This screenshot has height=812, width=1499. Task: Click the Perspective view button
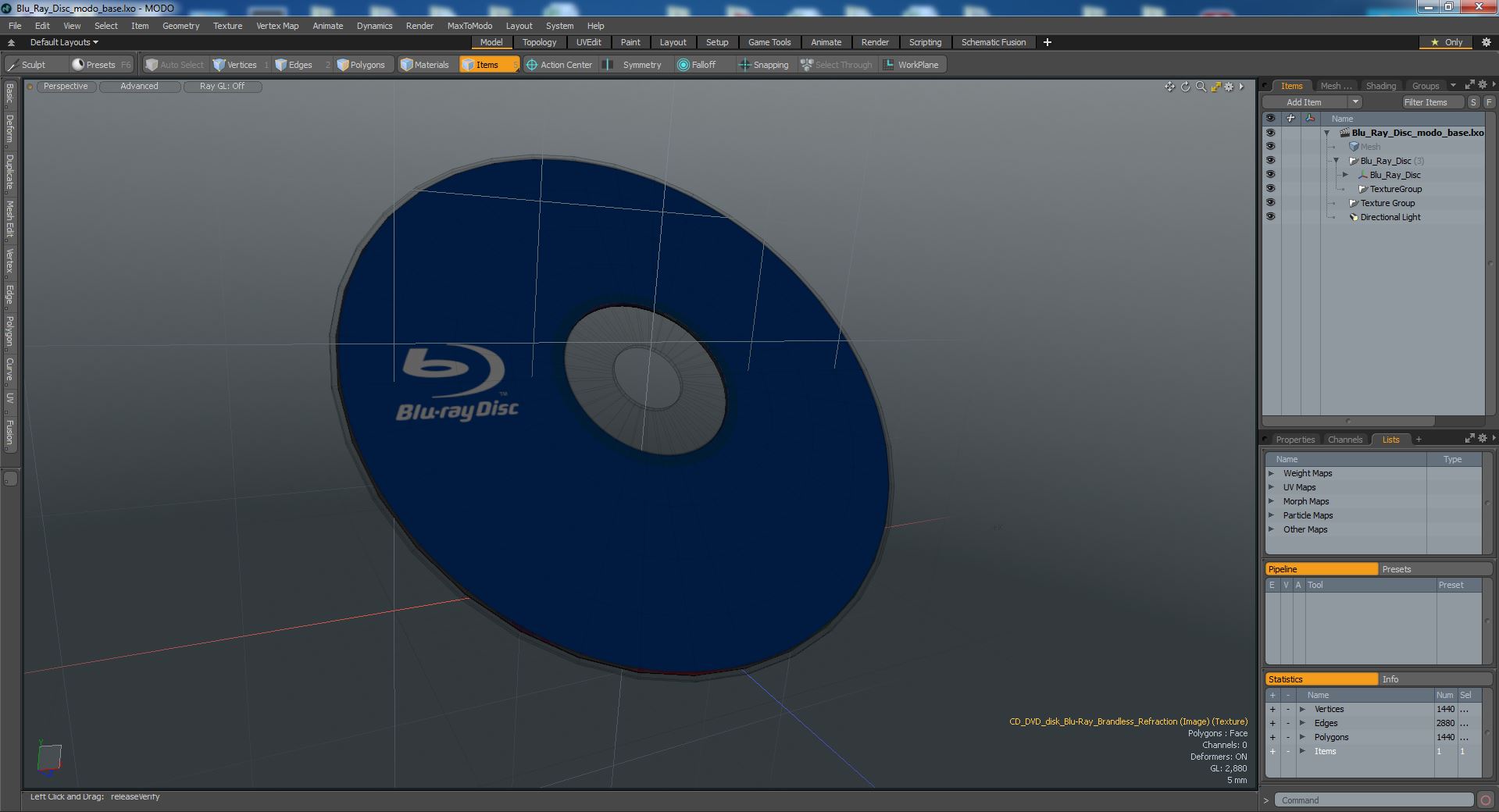coord(66,87)
